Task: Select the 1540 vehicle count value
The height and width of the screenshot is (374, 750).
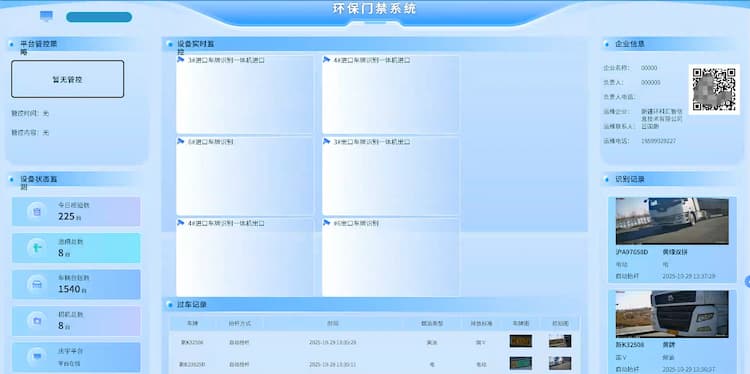Action: tap(69, 289)
